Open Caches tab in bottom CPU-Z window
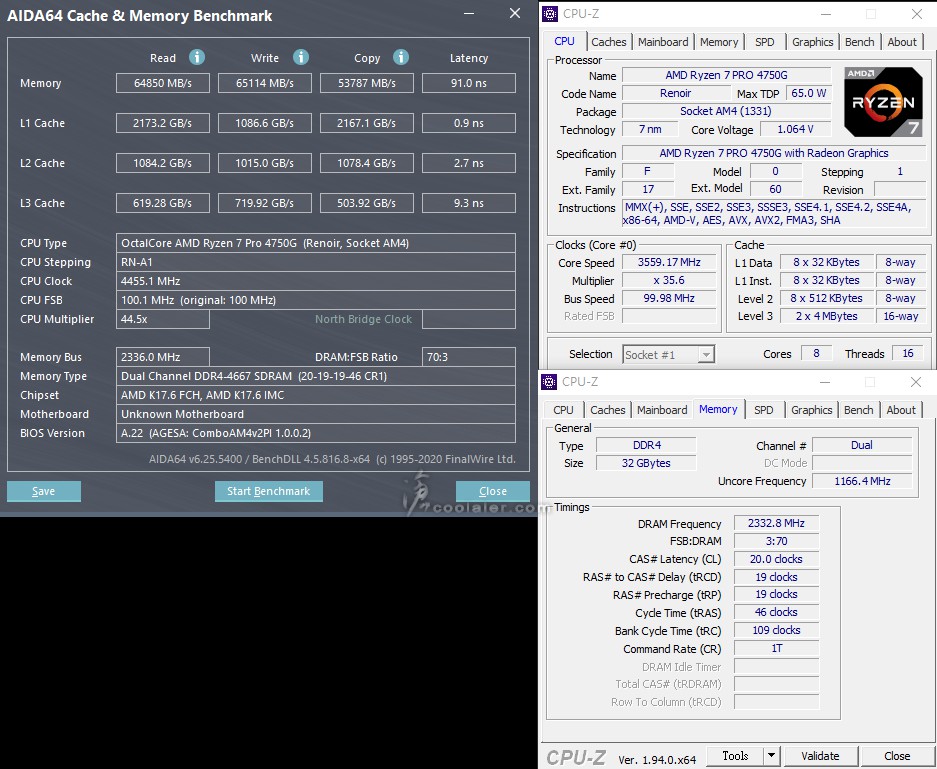 click(608, 410)
